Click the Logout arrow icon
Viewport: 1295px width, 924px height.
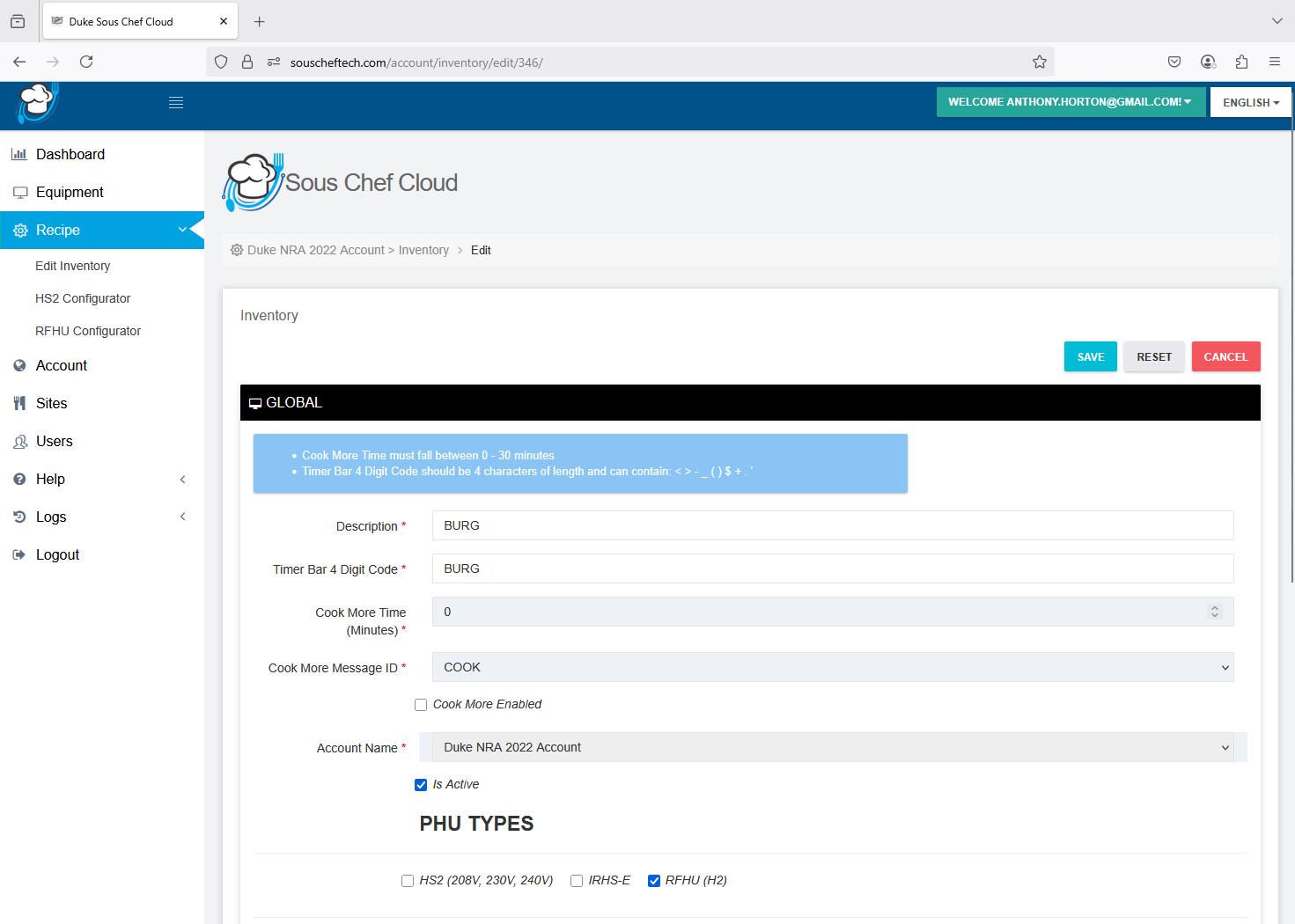click(x=19, y=554)
